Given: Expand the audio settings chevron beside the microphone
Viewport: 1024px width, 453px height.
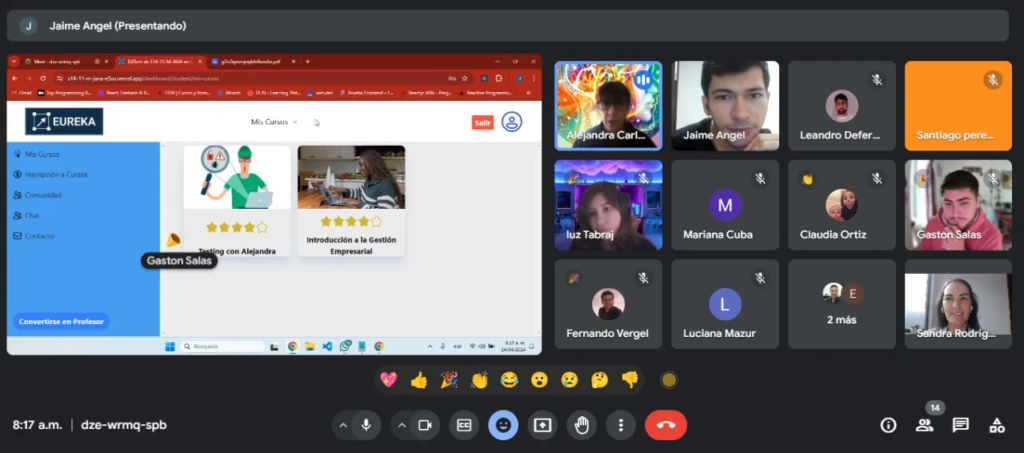Looking at the screenshot, I should (x=343, y=425).
